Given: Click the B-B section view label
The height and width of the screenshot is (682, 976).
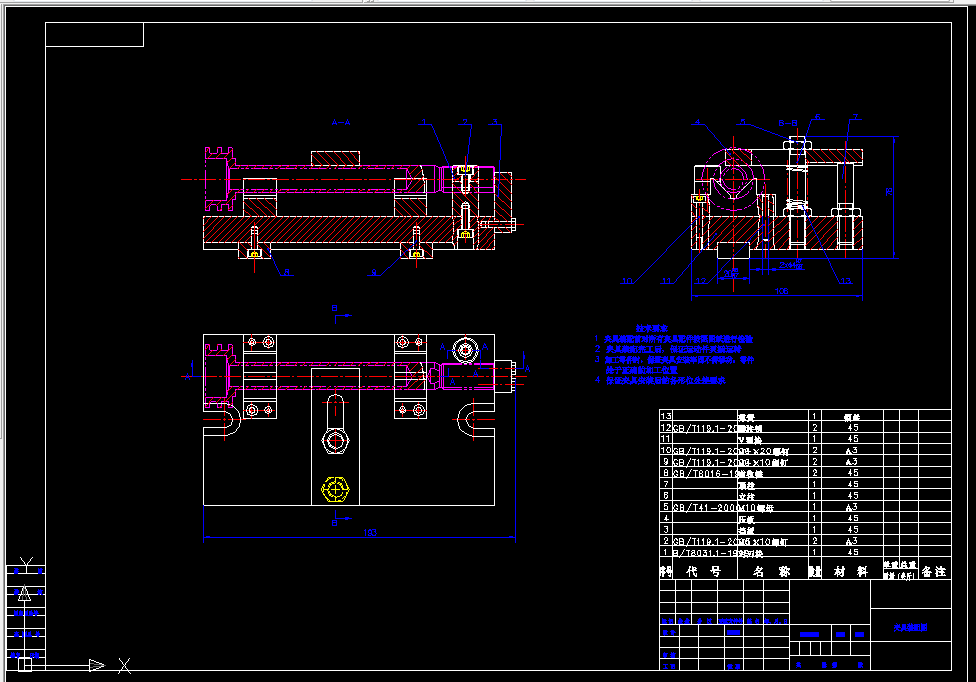Looking at the screenshot, I should coord(787,123).
